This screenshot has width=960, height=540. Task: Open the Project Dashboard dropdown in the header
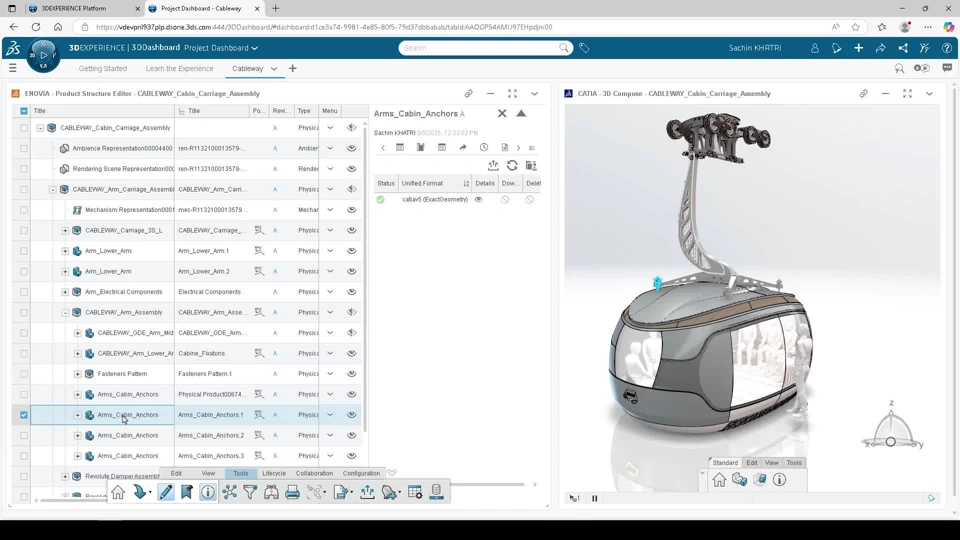pos(221,48)
